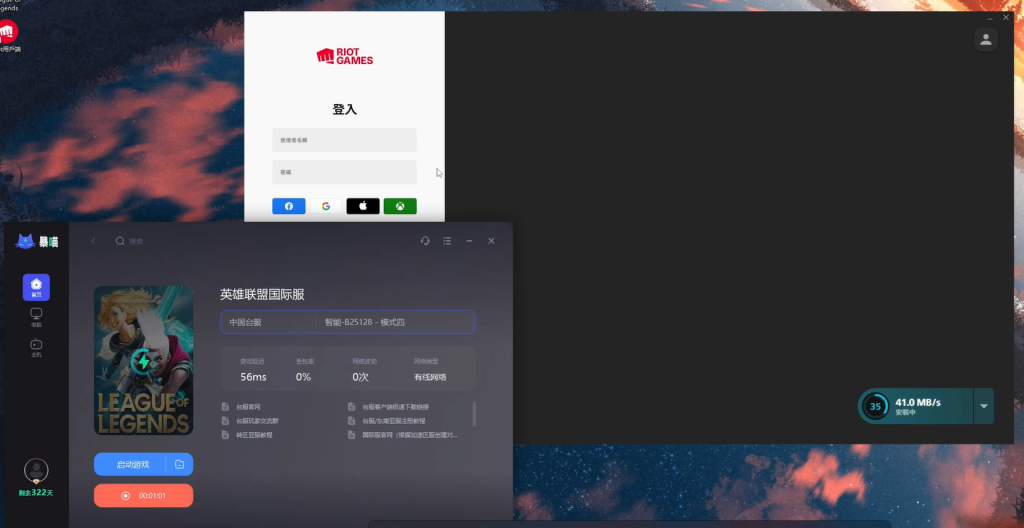The height and width of the screenshot is (528, 1024).
Task: Click the Facebook sign-in icon
Action: tap(289, 206)
